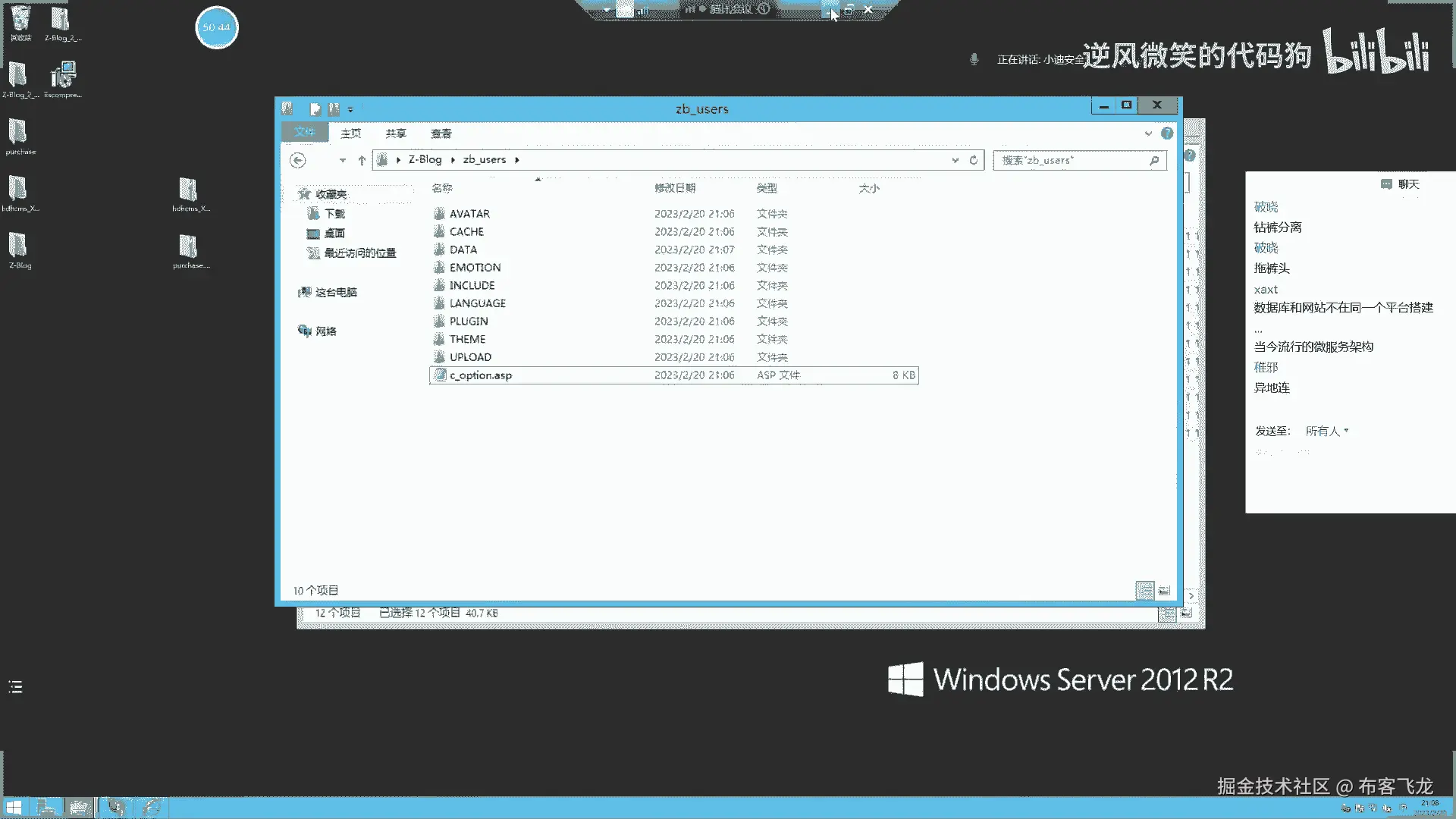The image size is (1456, 819).
Task: Open Explorer help question mark icon
Action: (x=1167, y=133)
